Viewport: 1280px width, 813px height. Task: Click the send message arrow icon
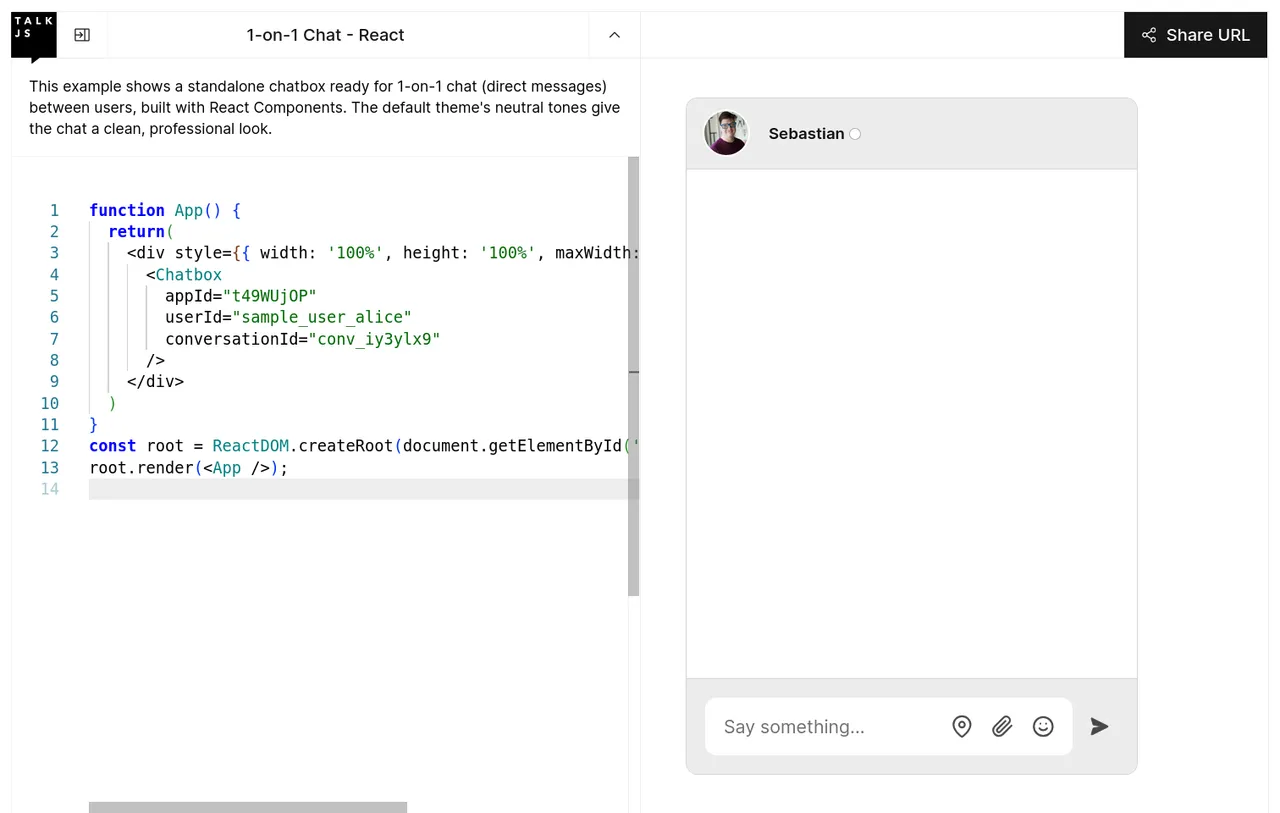tap(1098, 727)
